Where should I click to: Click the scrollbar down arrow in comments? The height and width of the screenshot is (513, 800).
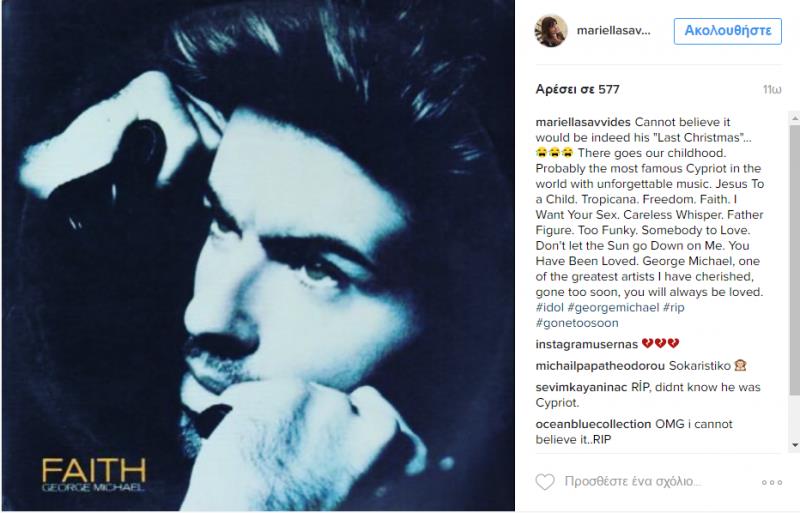(794, 445)
